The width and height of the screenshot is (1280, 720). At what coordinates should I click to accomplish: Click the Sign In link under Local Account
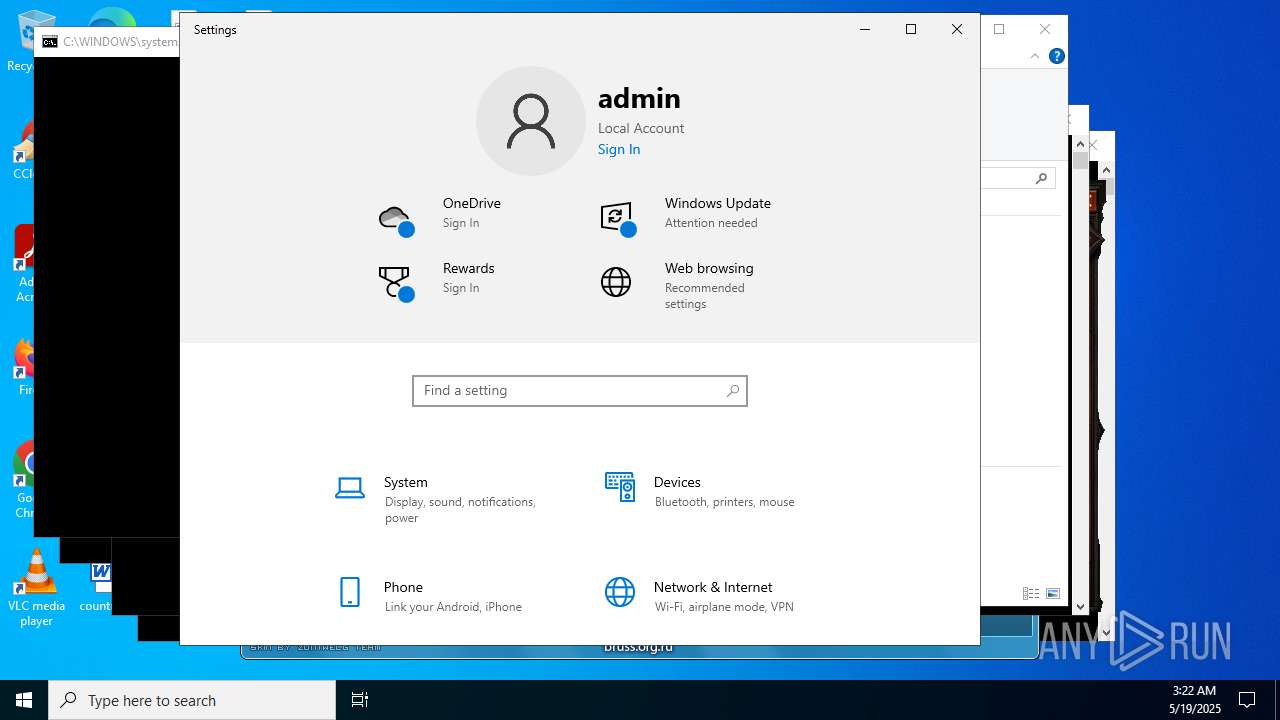[619, 149]
